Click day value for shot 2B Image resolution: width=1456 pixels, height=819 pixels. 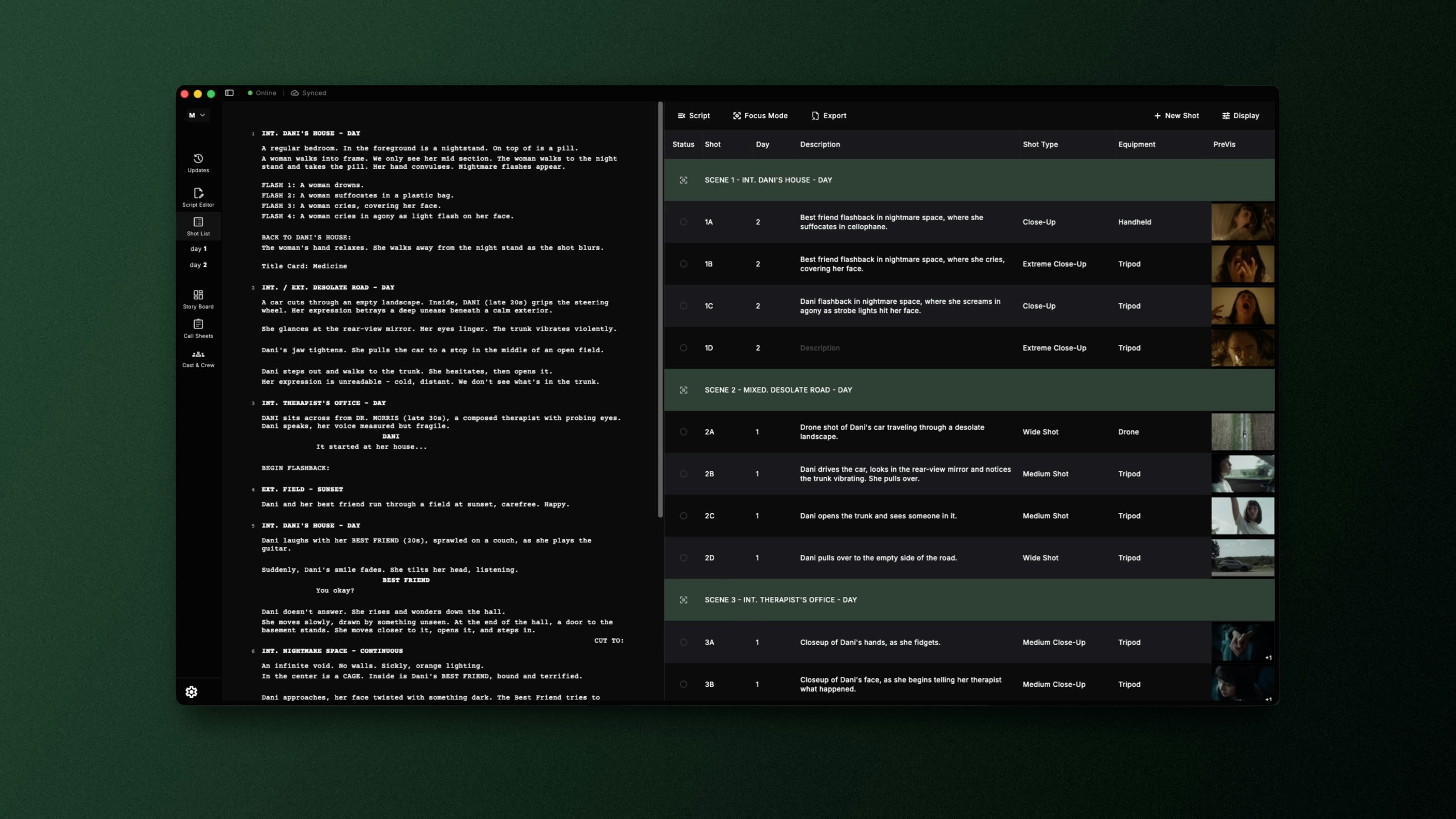tap(758, 474)
